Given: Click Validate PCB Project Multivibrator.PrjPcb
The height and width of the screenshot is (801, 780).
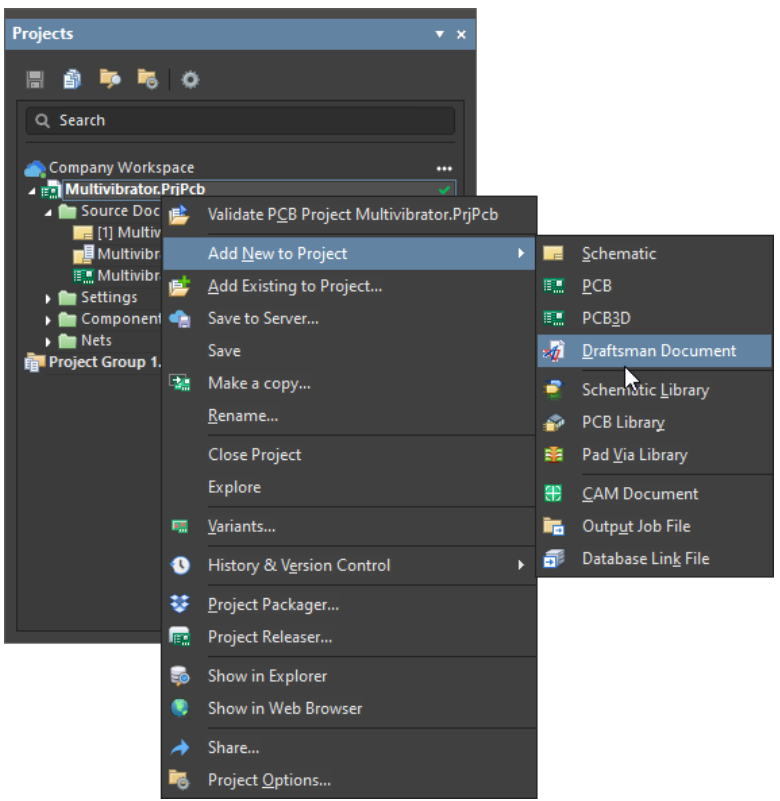Looking at the screenshot, I should [352, 214].
